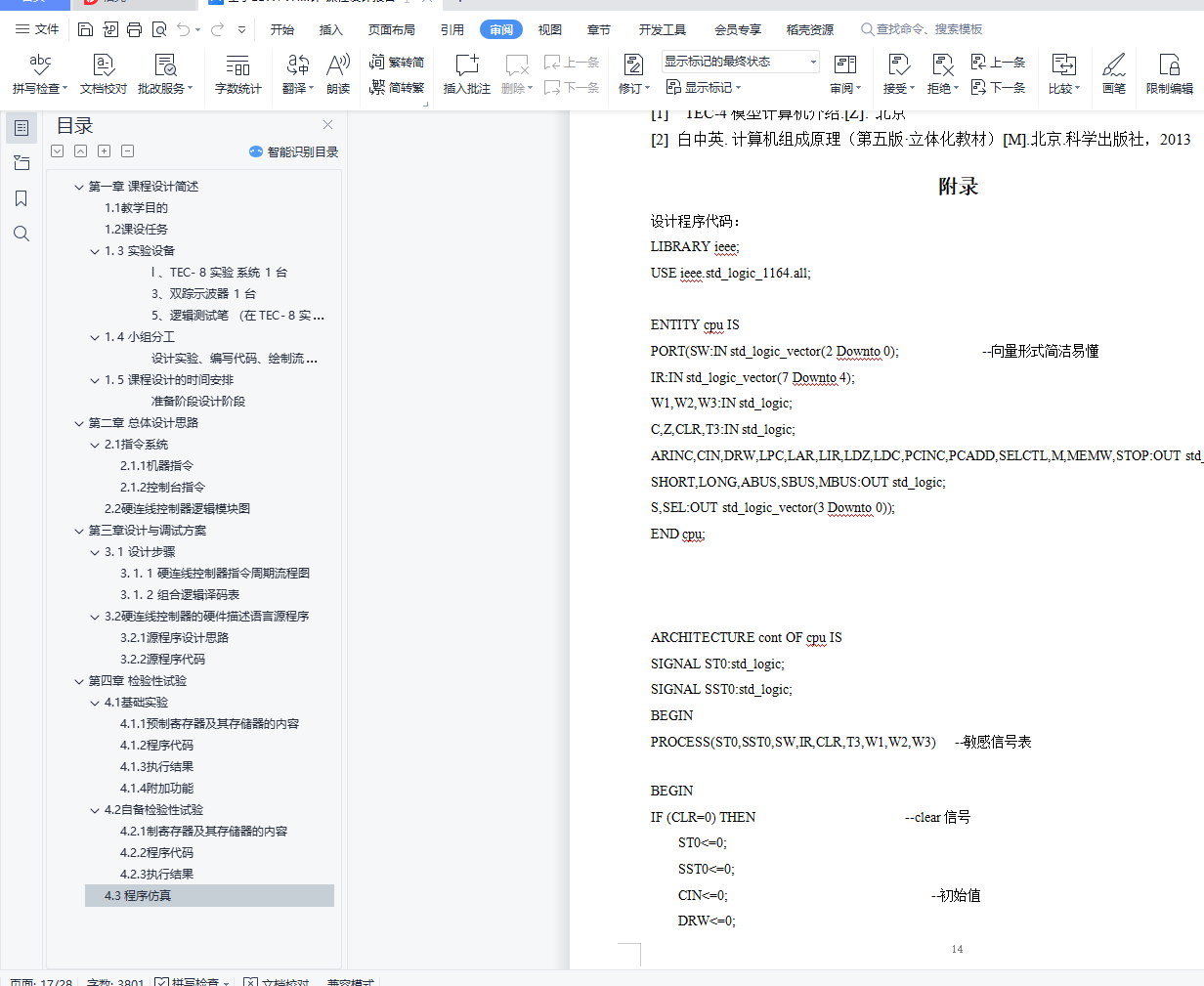
Task: Click the save icon in quick access toolbar
Action: [x=85, y=29]
